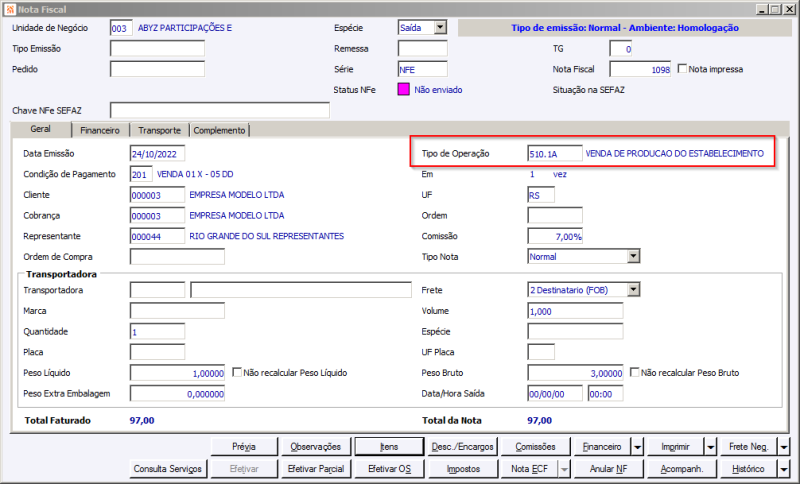Expand the arrow next to Financeiro button
This screenshot has height=484, width=800.
637,447
